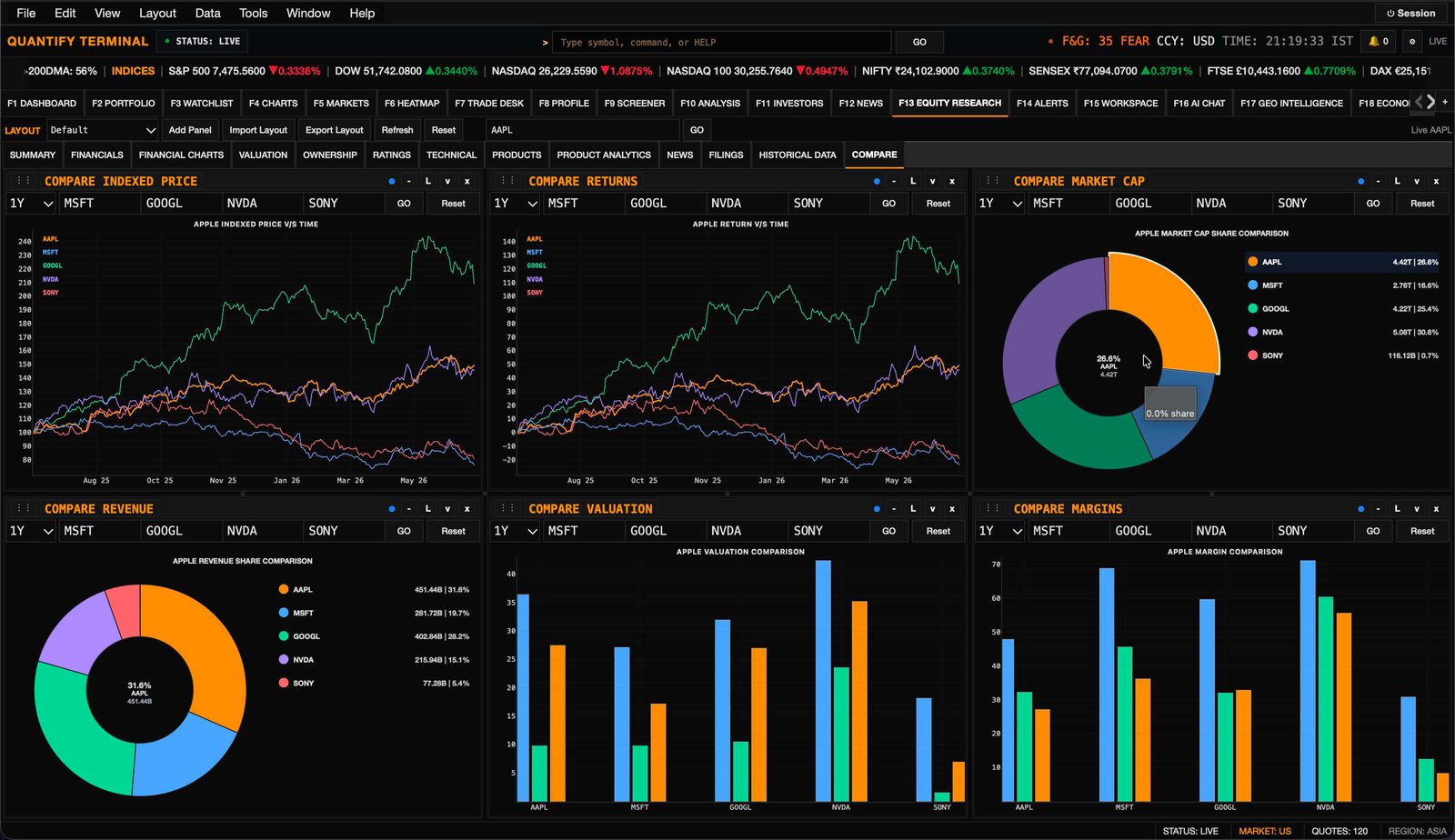This screenshot has height=840, width=1455.
Task: Minimize the Compare Revenue panel
Action: click(409, 508)
